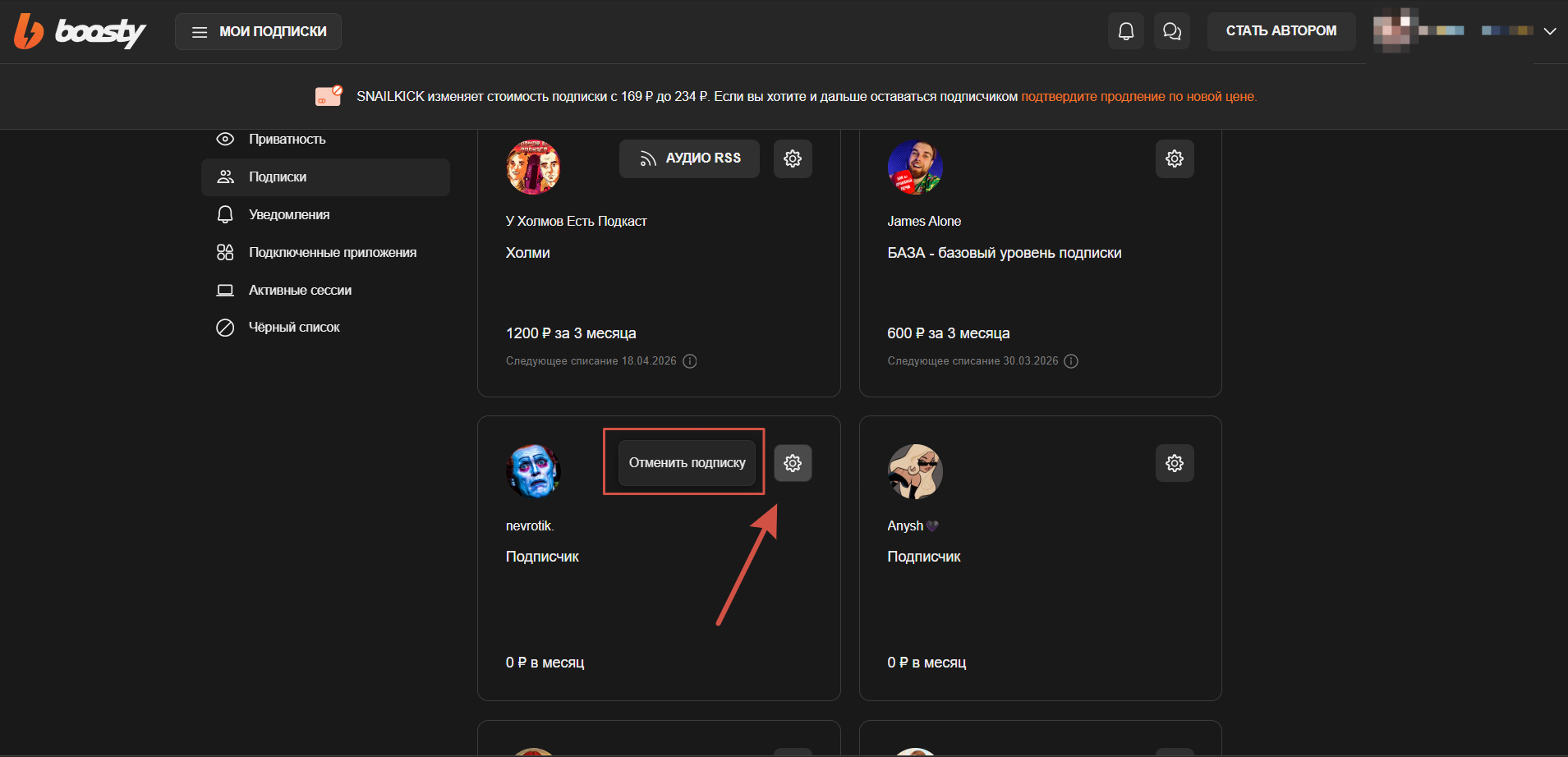Show info for the 18.04.2026 charge date

click(690, 361)
